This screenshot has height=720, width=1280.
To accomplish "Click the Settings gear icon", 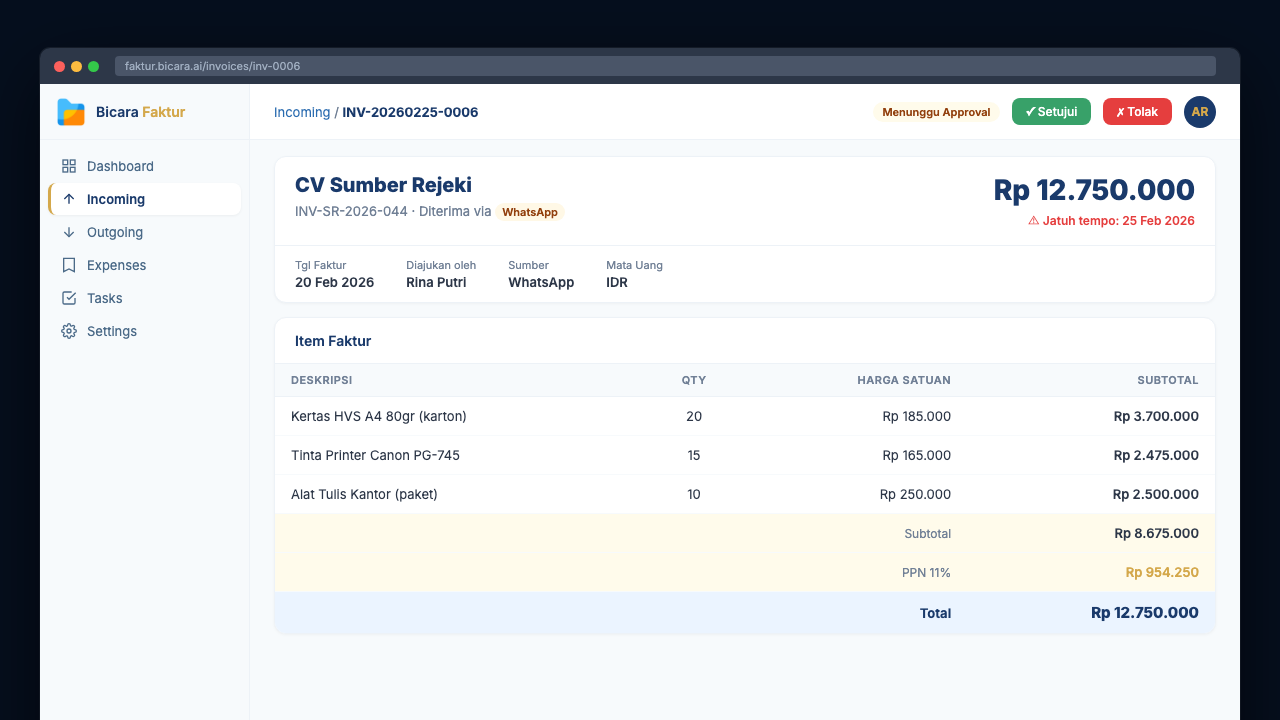I will click(x=69, y=331).
